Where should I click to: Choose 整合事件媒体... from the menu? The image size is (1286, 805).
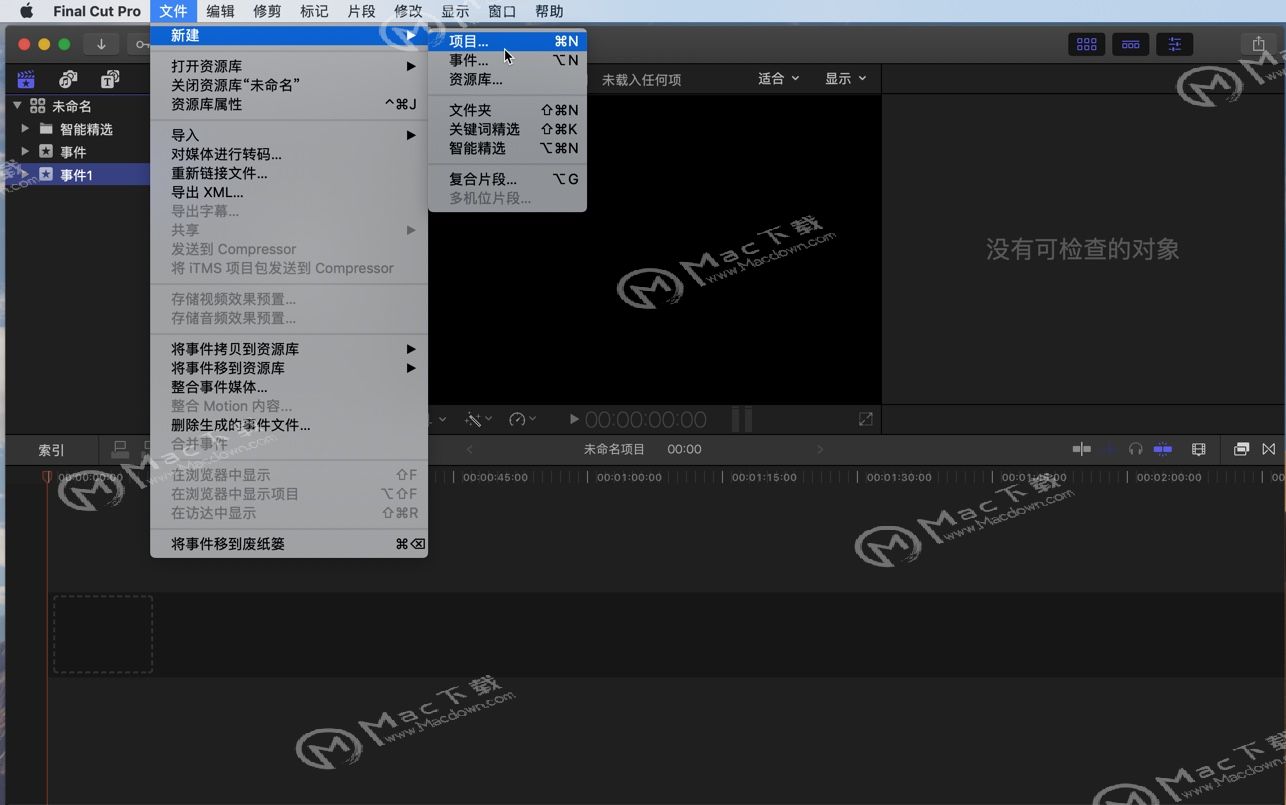tap(289, 387)
